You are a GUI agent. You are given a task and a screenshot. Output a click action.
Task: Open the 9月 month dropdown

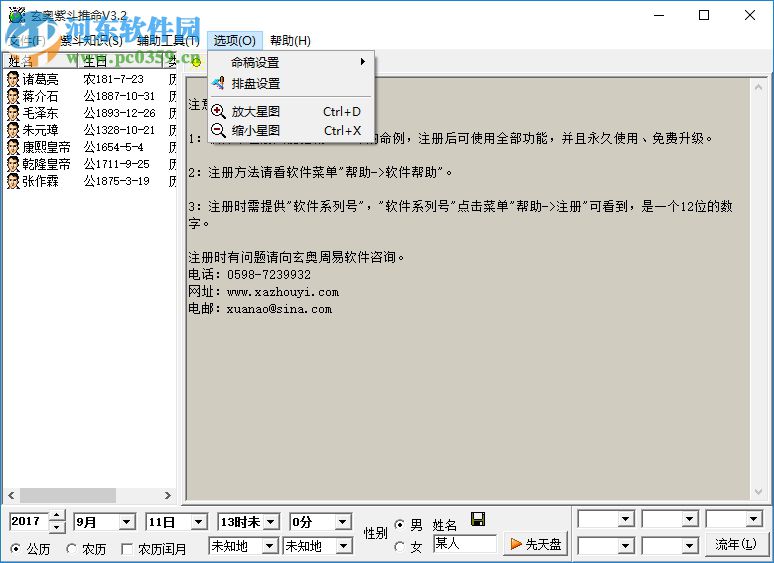[x=126, y=522]
